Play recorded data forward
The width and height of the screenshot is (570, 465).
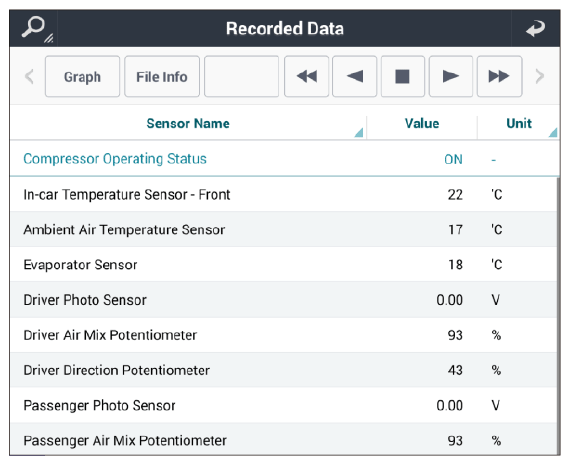pyautogui.click(x=451, y=76)
